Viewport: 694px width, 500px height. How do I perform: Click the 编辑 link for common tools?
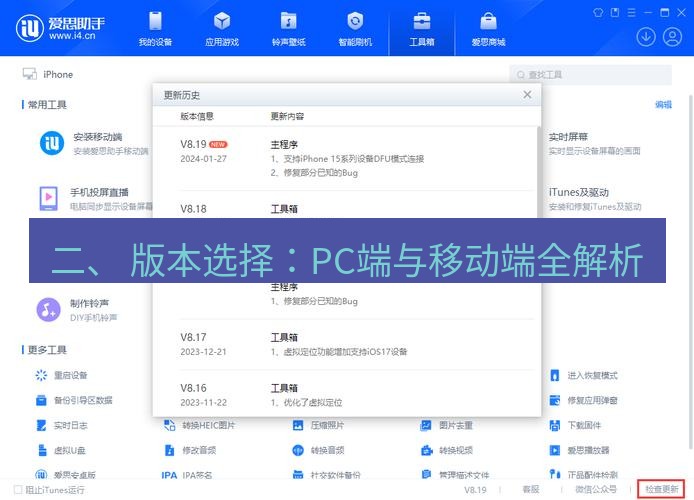[x=663, y=104]
